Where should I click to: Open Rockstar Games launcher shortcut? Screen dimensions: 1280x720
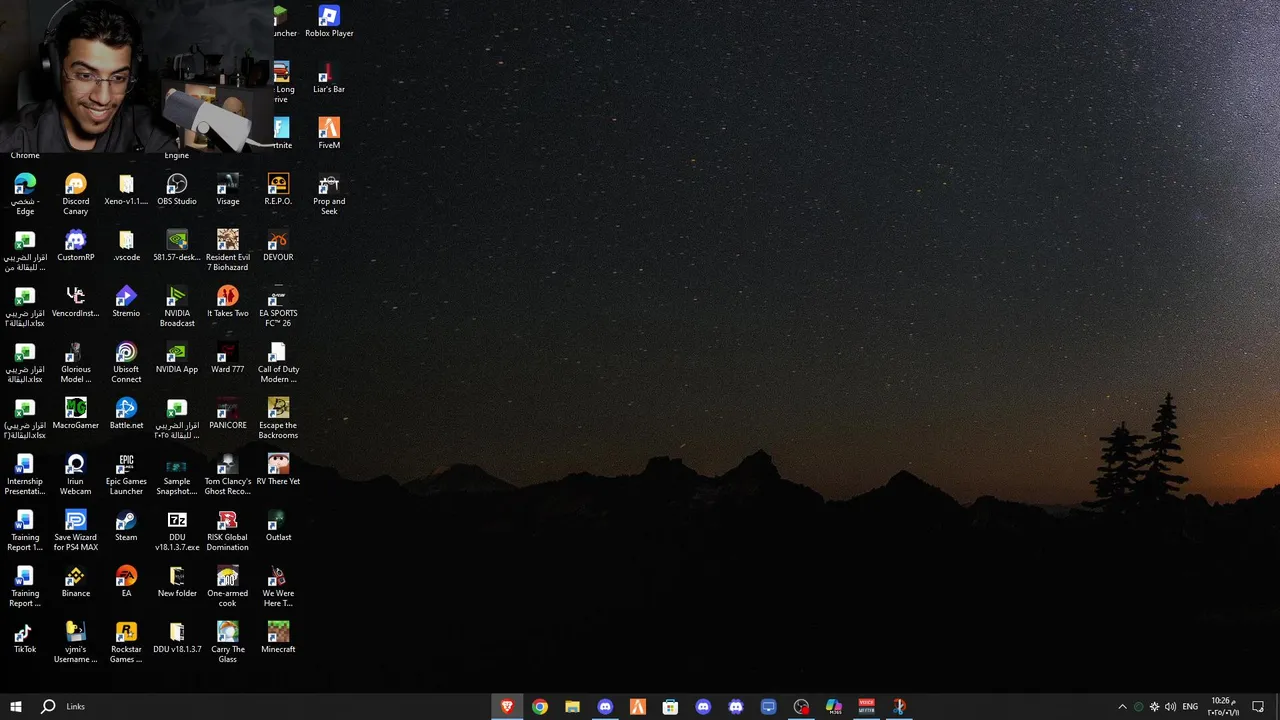pyautogui.click(x=126, y=643)
